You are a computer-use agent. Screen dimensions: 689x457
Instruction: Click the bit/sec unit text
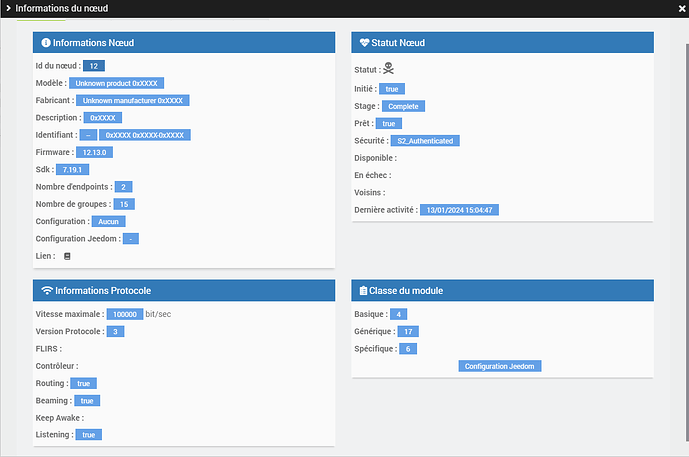coord(158,314)
